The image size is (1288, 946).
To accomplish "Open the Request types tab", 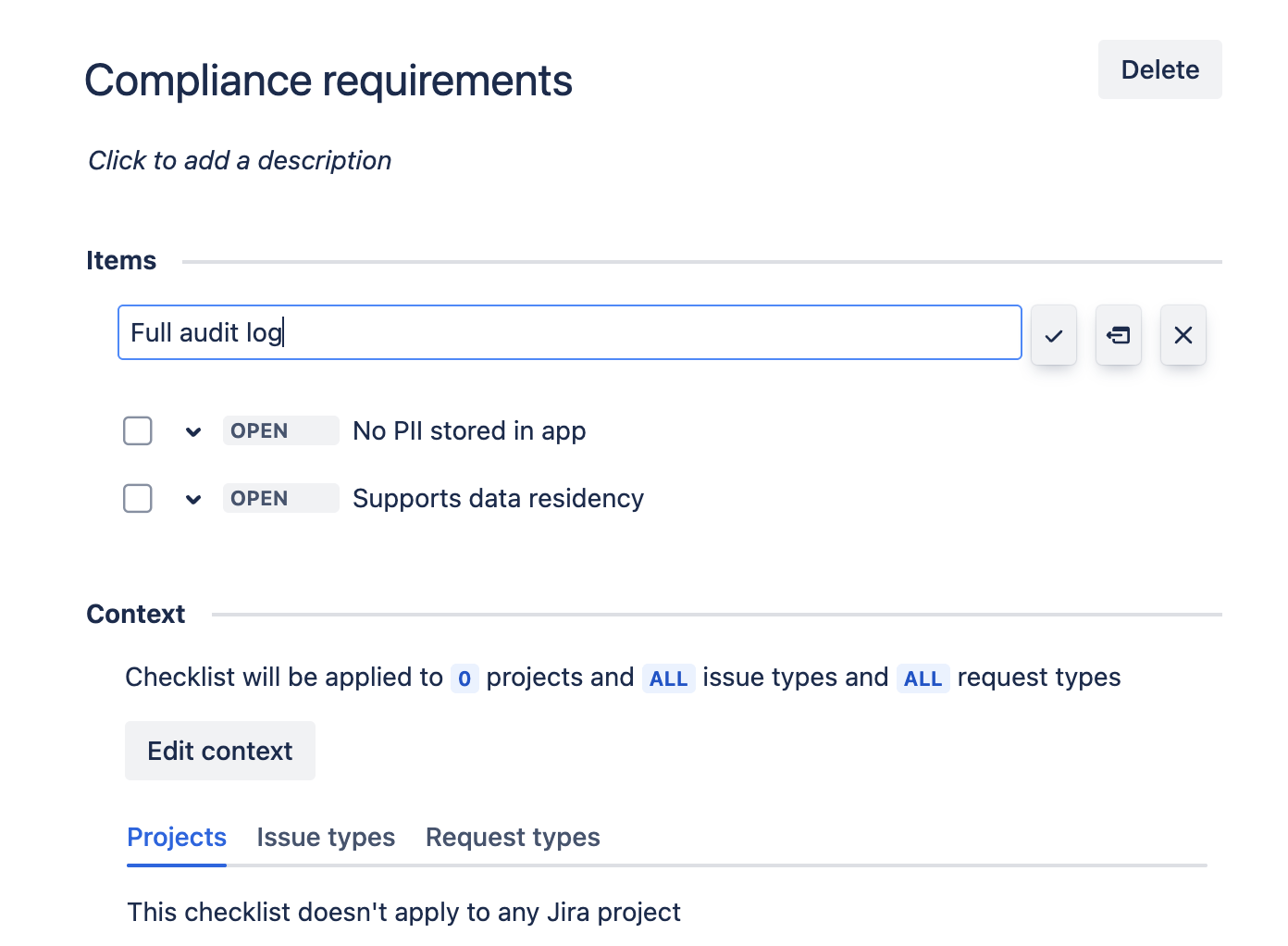I will click(513, 837).
